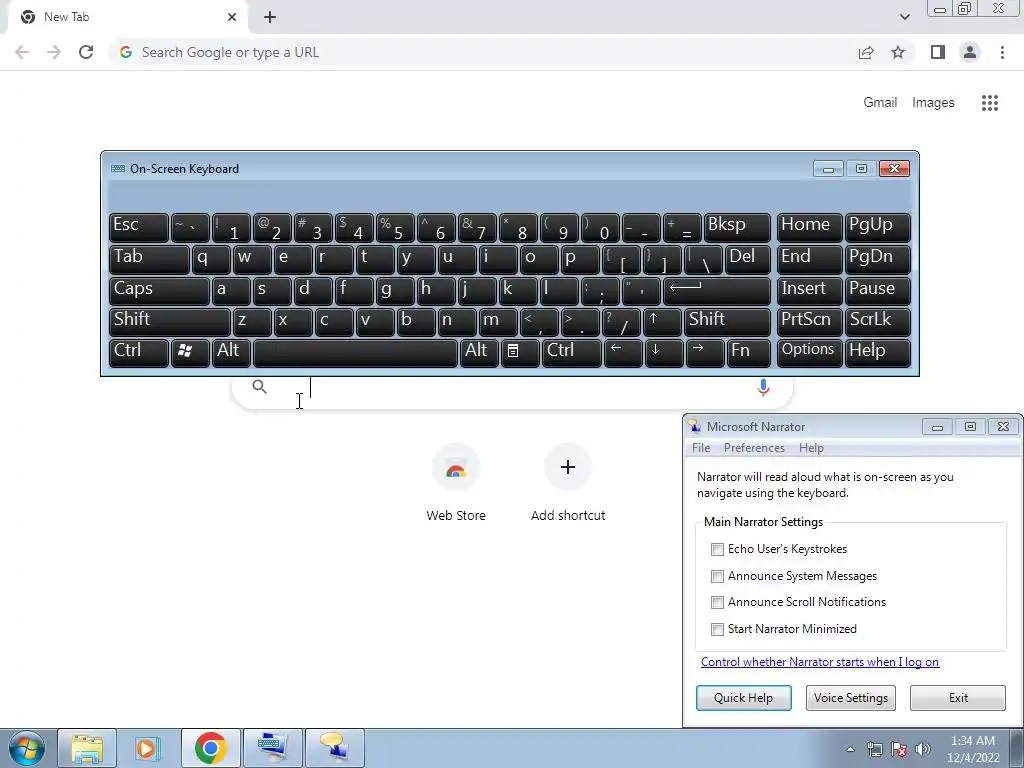This screenshot has height=768, width=1024.
Task: Open the Web Store shortcut
Action: (456, 483)
